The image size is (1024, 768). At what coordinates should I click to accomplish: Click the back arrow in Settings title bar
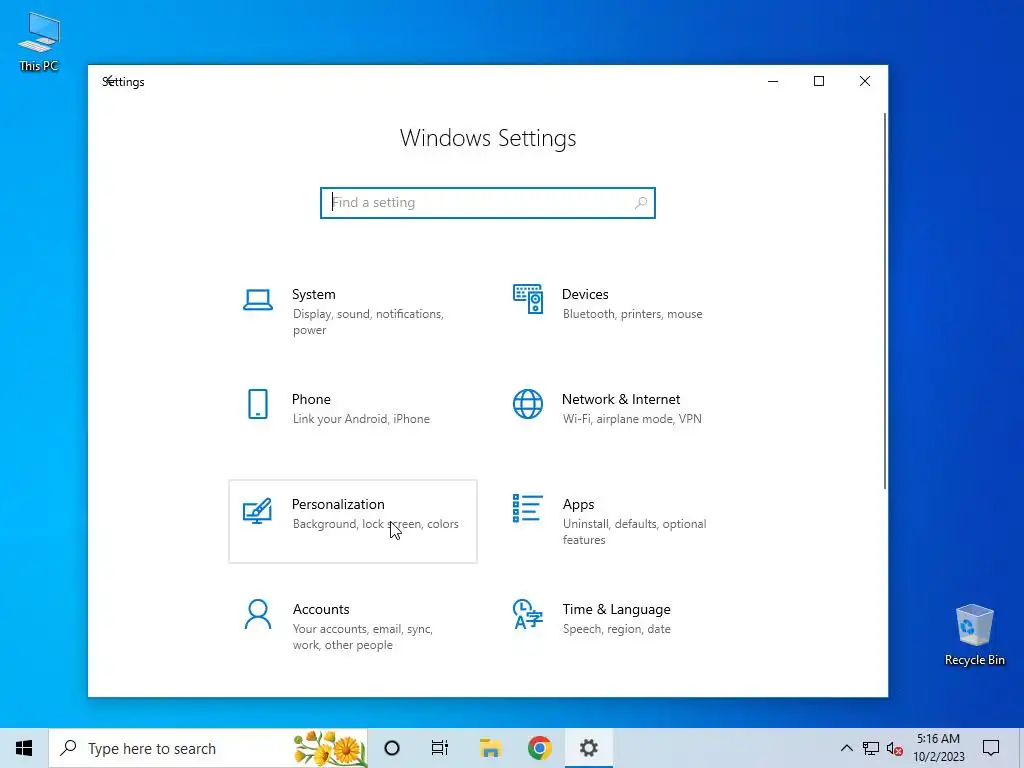(x=109, y=81)
